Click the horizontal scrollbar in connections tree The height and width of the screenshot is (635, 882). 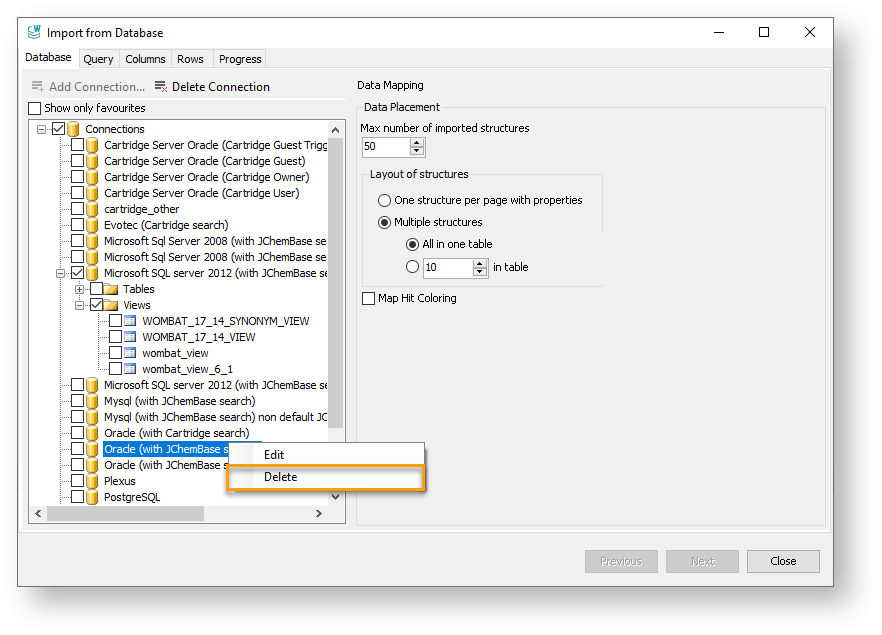pyautogui.click(x=125, y=514)
